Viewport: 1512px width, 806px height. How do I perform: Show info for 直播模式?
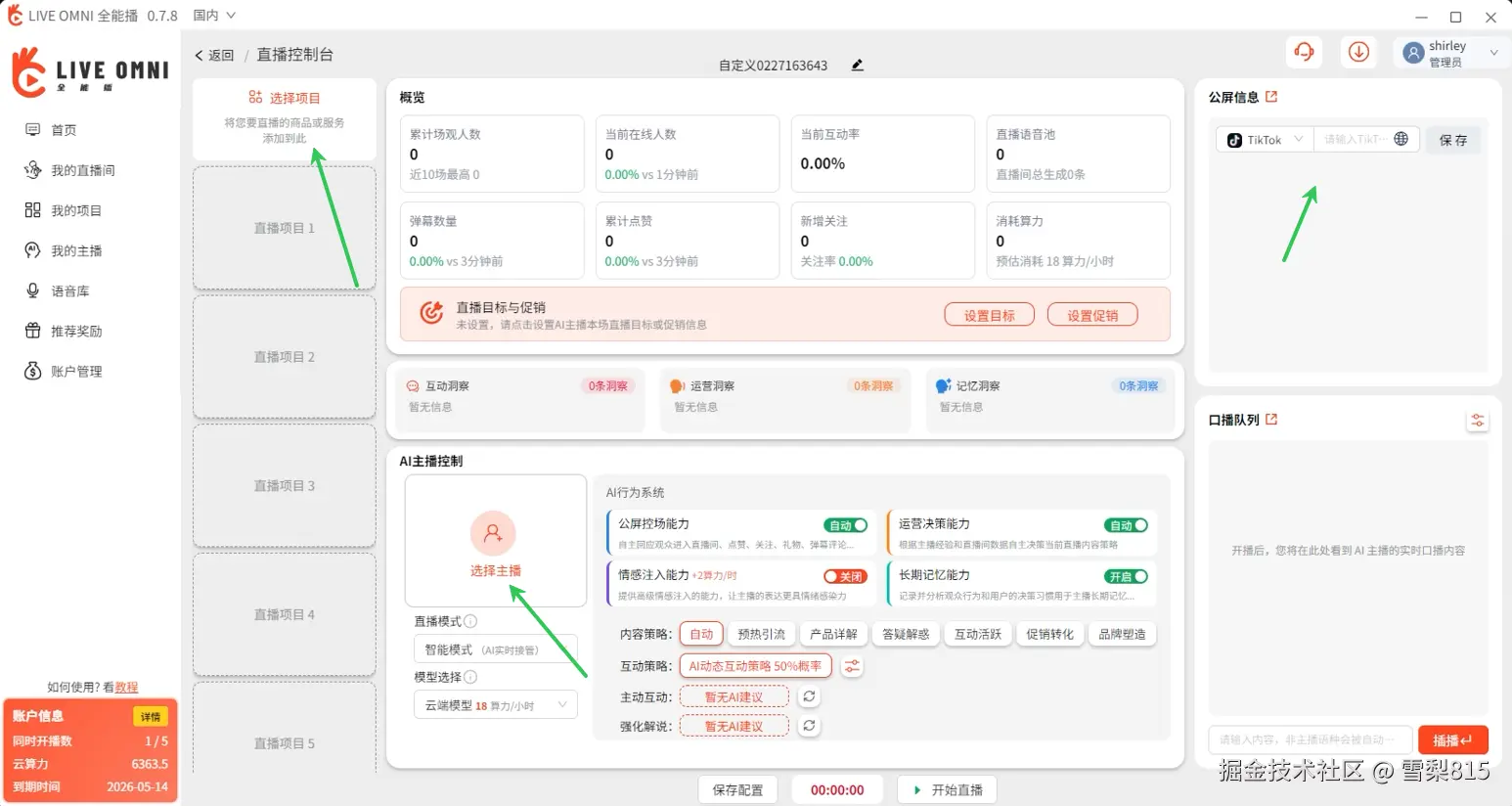[x=470, y=621]
